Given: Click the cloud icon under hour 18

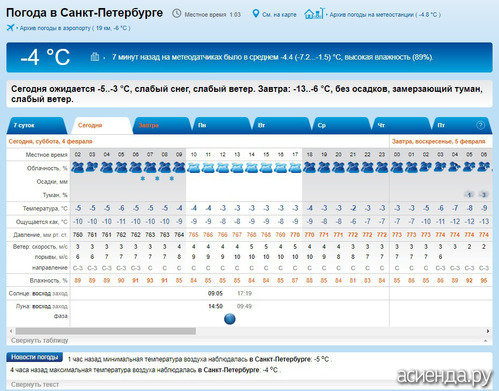Looking at the screenshot, I should (309, 167).
